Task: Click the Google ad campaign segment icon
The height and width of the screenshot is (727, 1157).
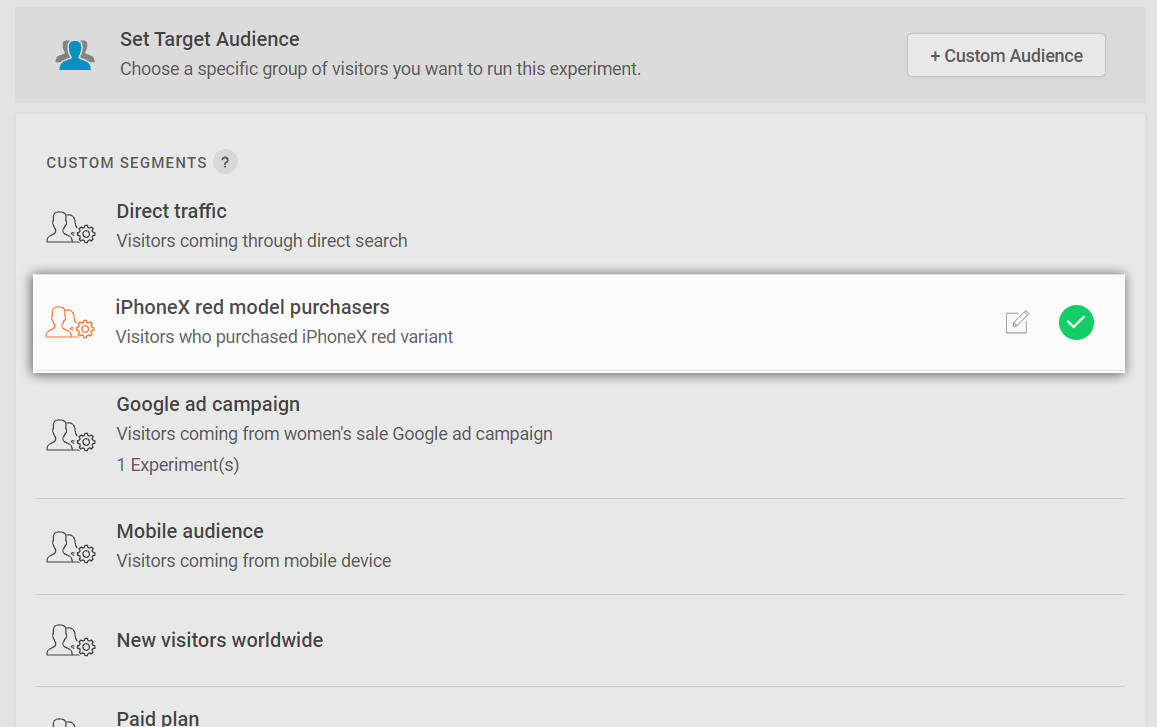Action: (71, 435)
